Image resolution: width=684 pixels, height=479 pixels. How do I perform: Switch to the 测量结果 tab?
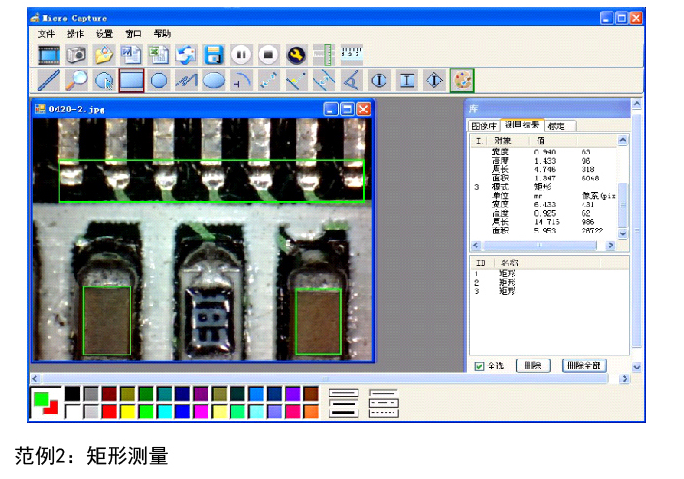click(522, 125)
